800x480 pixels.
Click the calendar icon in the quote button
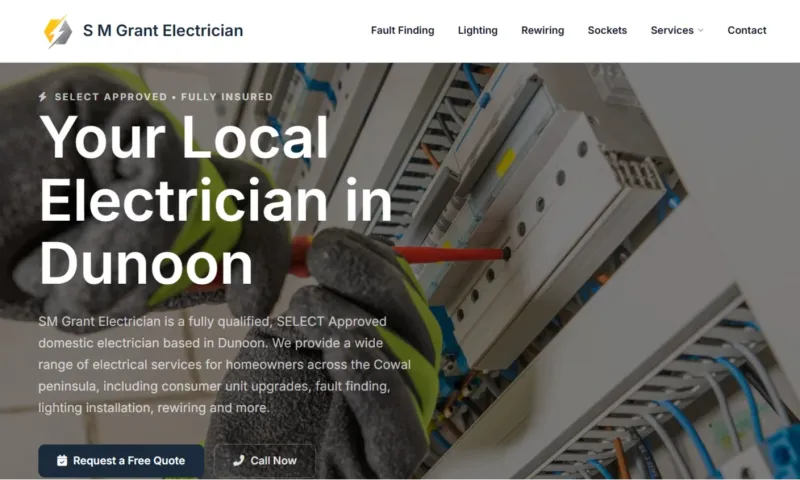pos(62,461)
